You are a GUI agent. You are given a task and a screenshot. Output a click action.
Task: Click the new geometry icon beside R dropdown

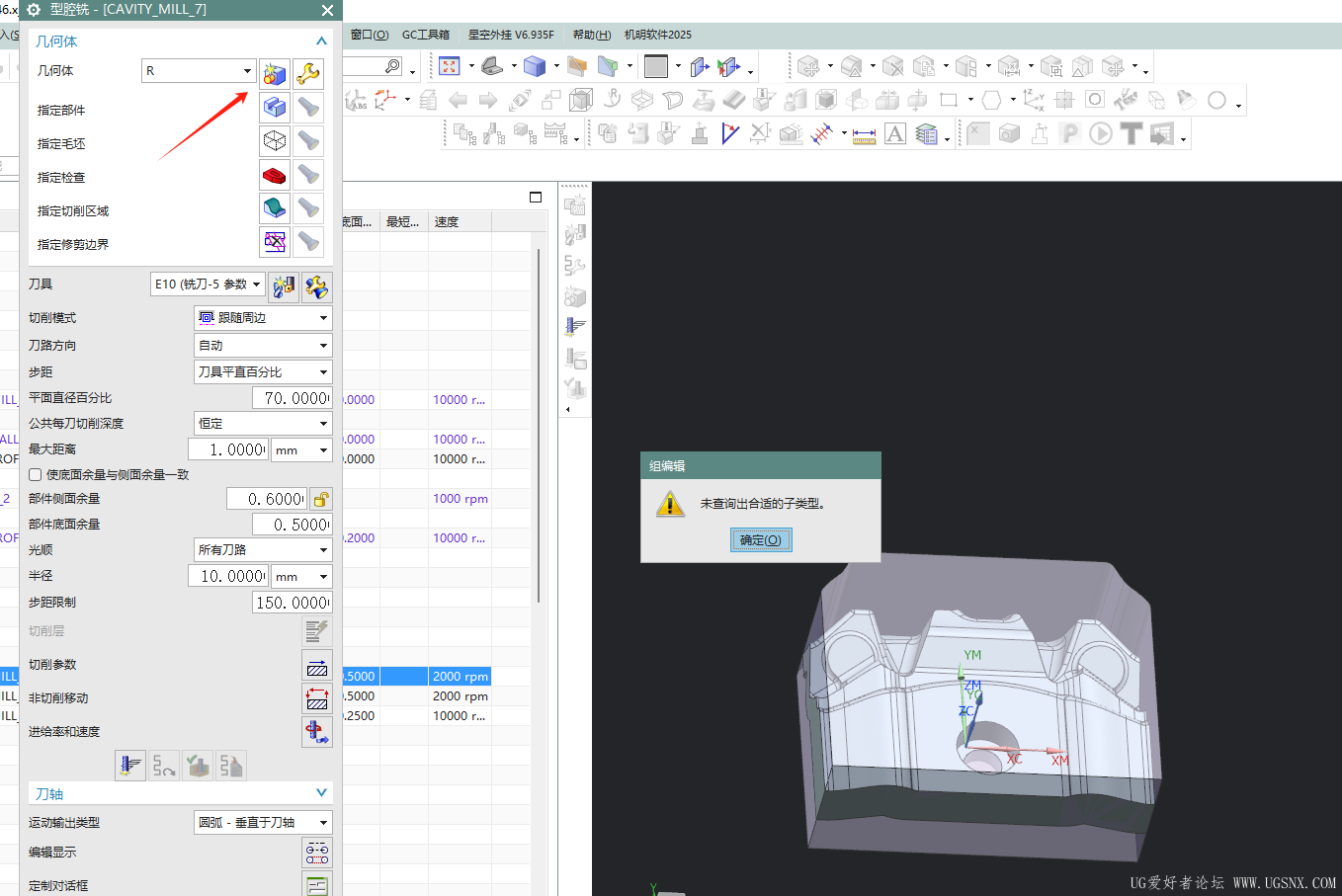click(275, 74)
